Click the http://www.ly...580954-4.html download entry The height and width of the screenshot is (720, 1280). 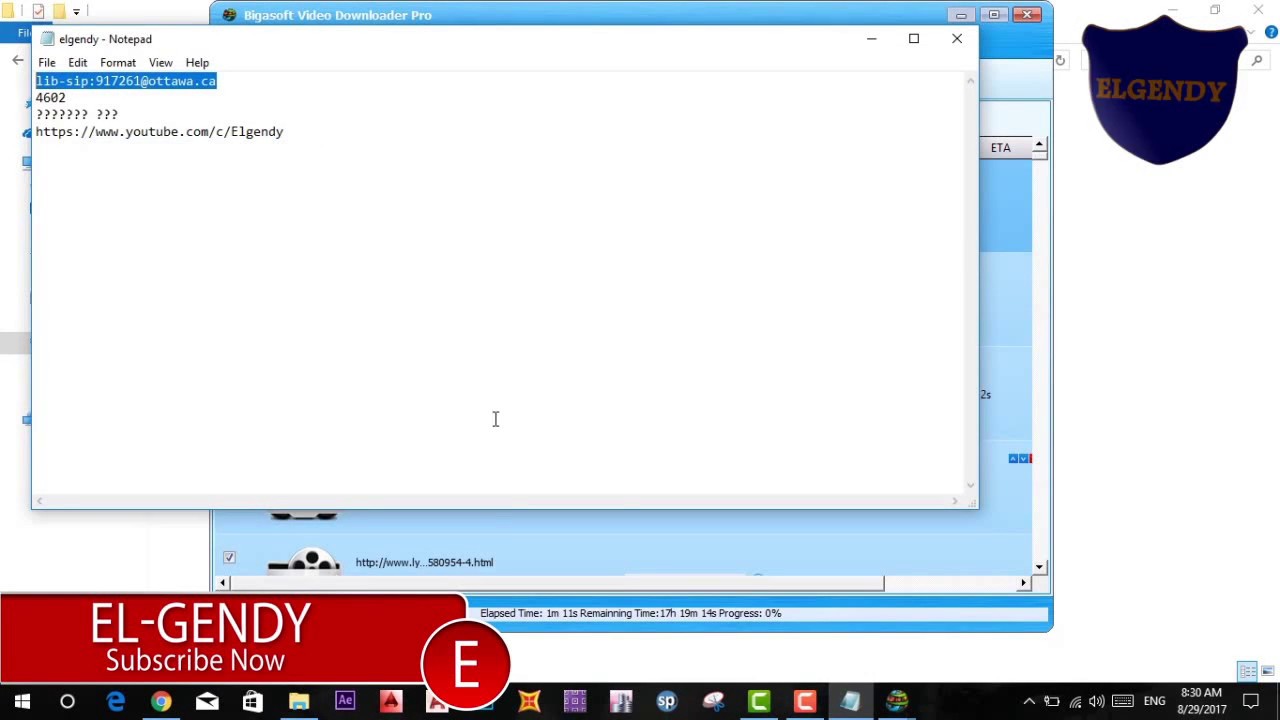click(424, 562)
